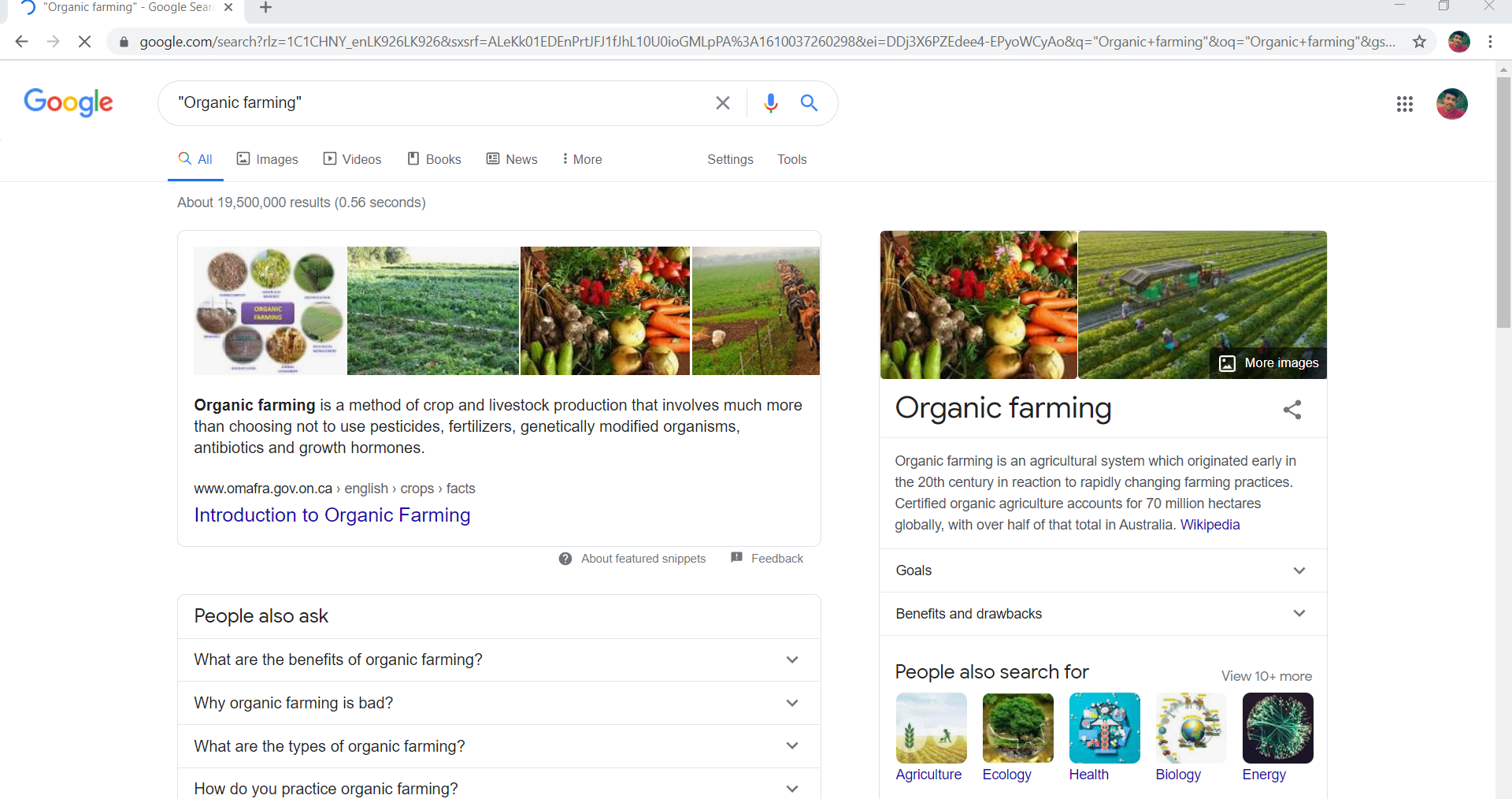Open More images in the knowledge panel
Viewport: 1512px width, 799px height.
[1269, 363]
